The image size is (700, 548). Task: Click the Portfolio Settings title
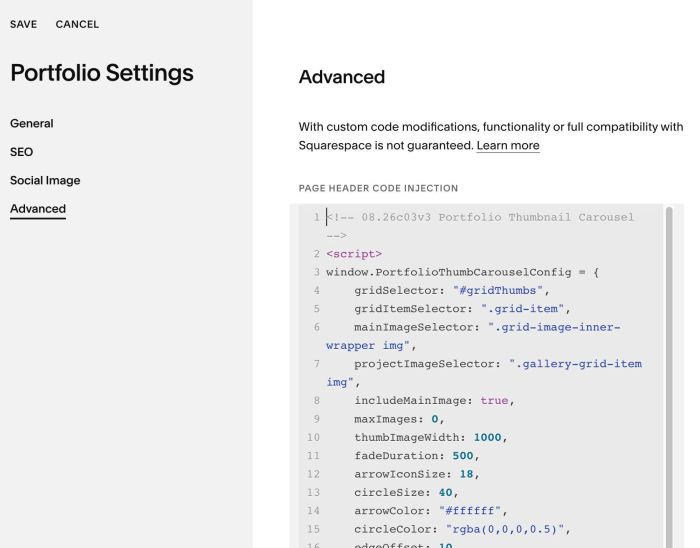(102, 74)
